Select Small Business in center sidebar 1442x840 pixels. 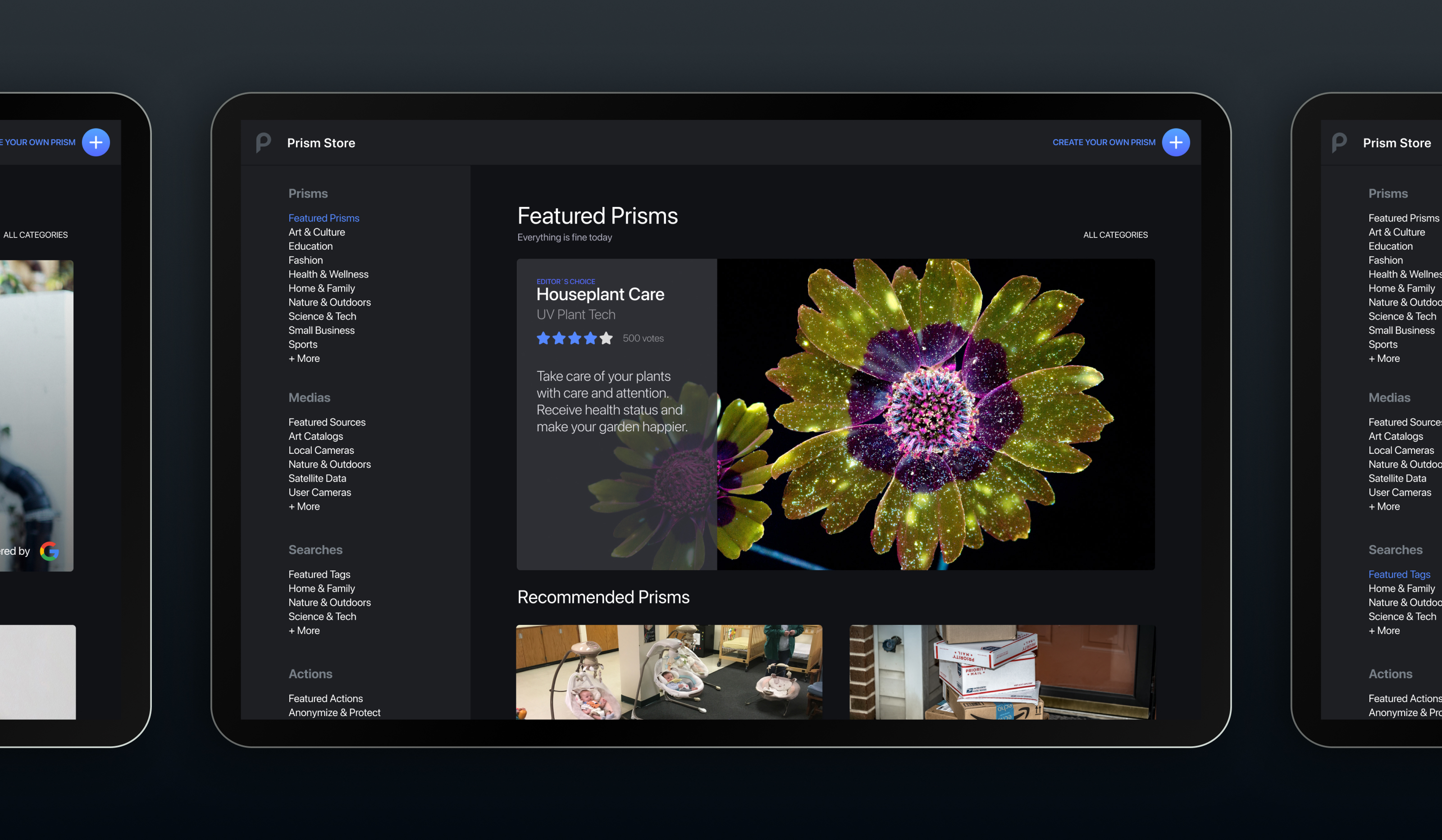click(x=322, y=330)
